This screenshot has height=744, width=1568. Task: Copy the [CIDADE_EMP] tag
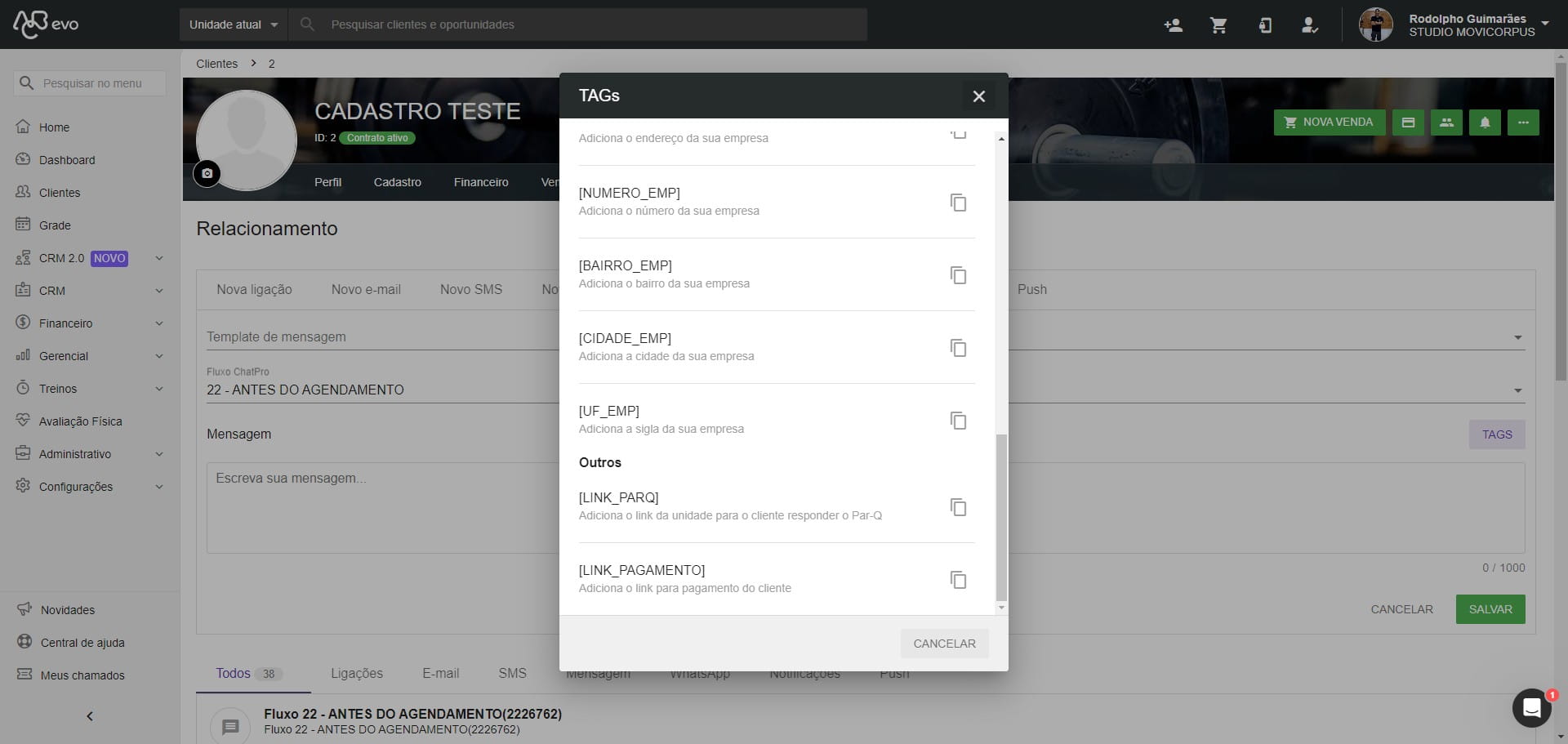[958, 348]
